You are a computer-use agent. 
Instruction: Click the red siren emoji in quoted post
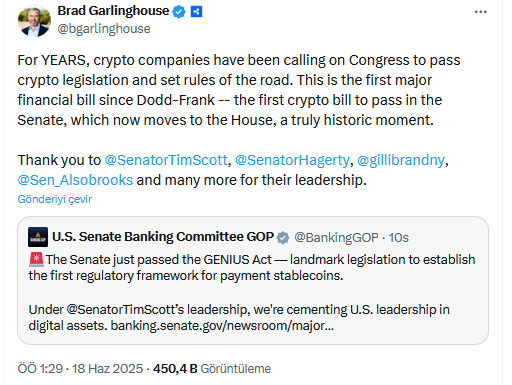(36, 260)
